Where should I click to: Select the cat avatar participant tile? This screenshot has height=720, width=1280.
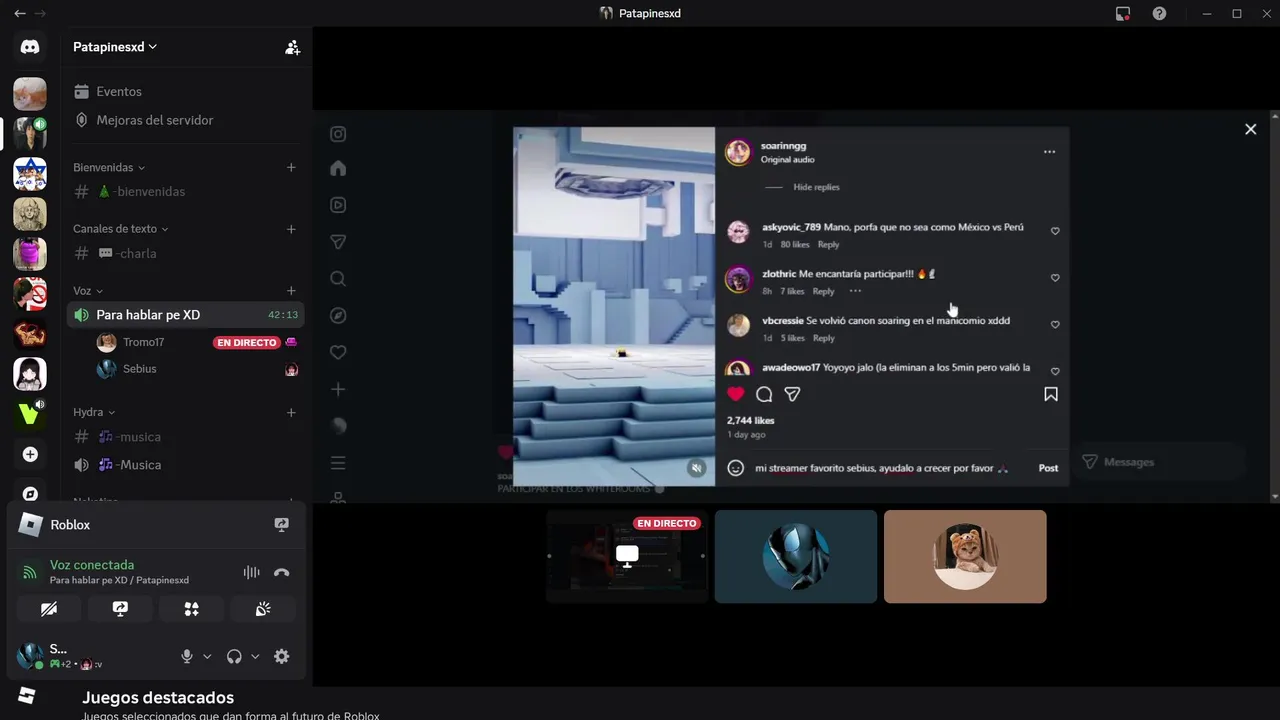[x=965, y=557]
